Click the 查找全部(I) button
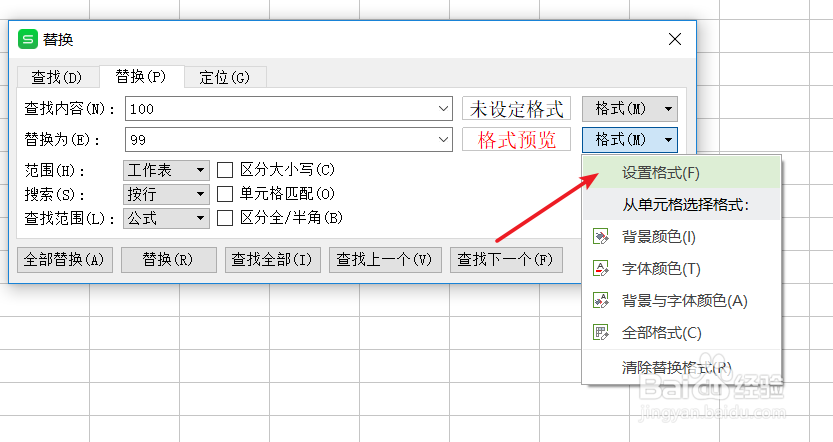Viewport: 833px width, 442px height. coord(273,260)
